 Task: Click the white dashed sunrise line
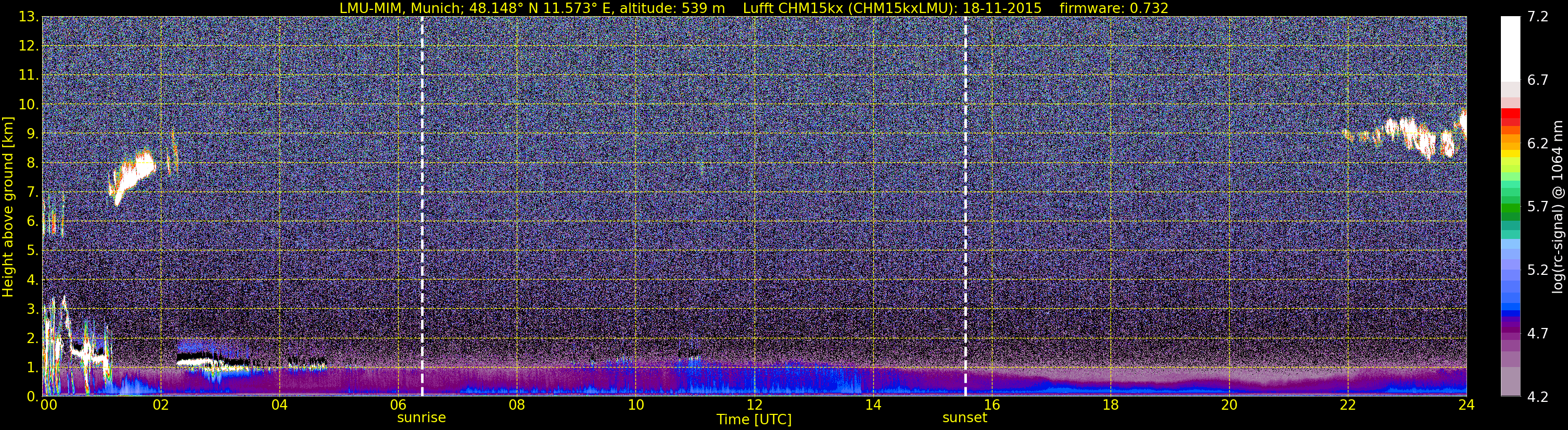422,207
